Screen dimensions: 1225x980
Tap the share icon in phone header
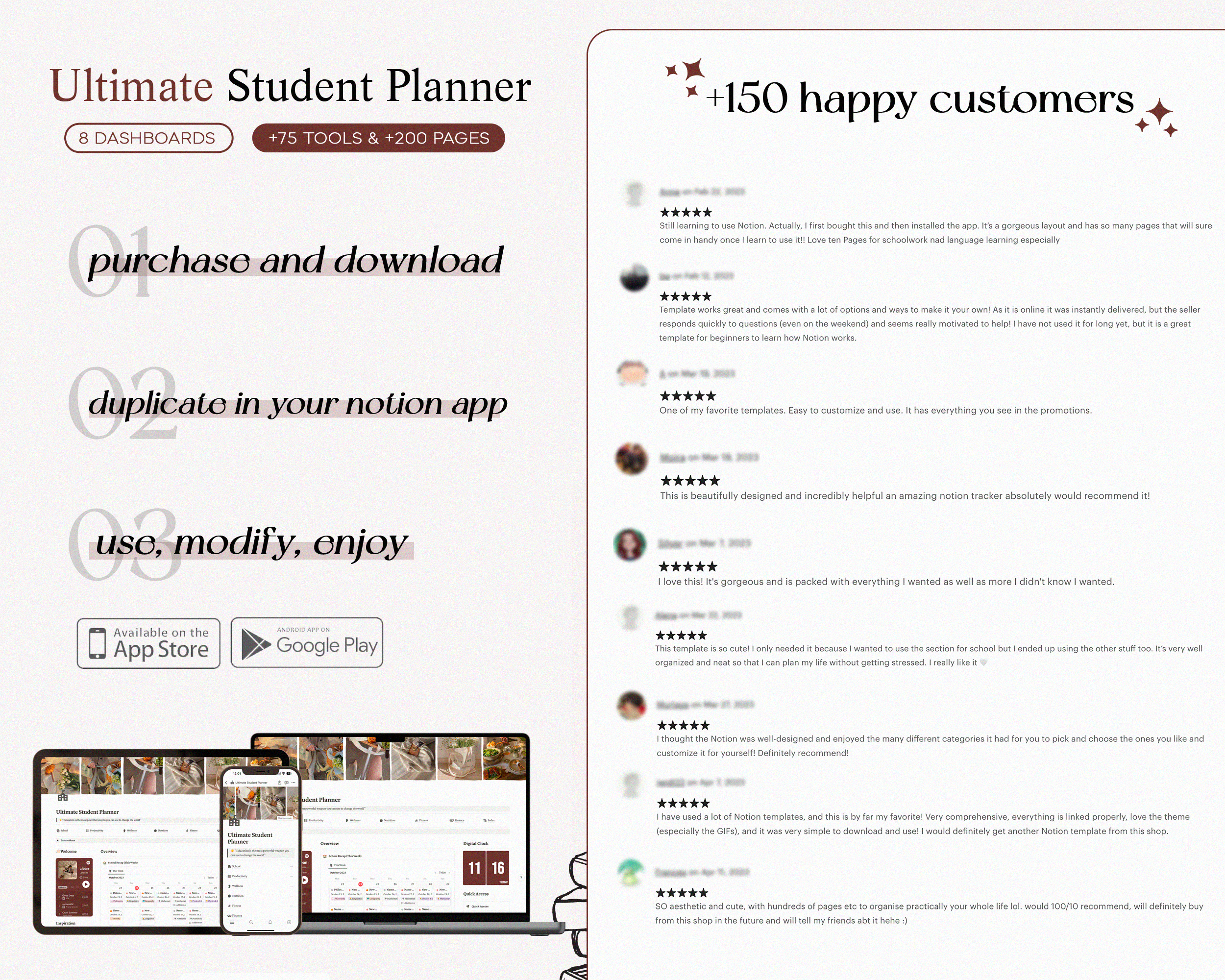click(280, 783)
